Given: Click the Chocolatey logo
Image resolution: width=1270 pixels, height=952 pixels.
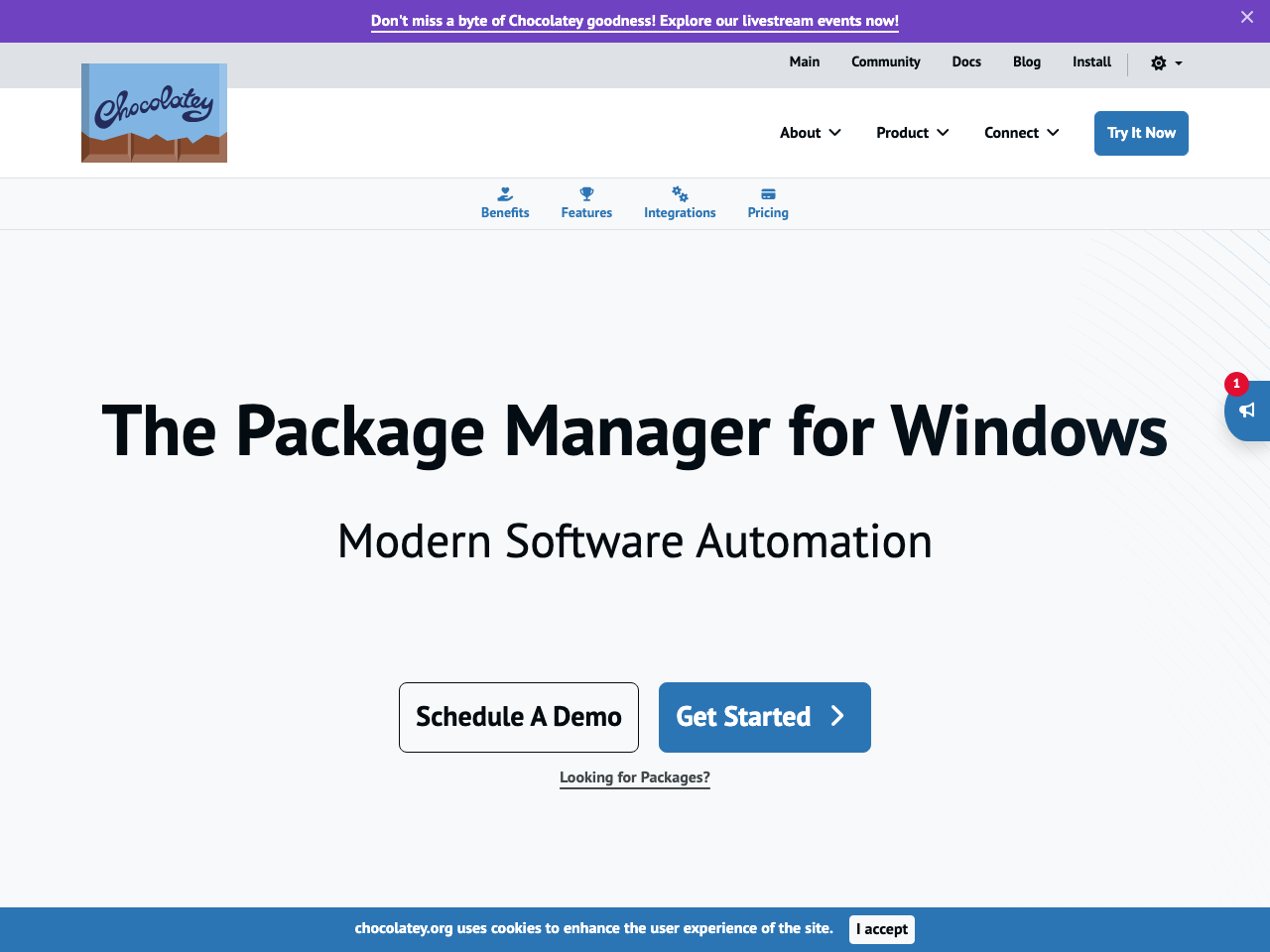Looking at the screenshot, I should (154, 113).
